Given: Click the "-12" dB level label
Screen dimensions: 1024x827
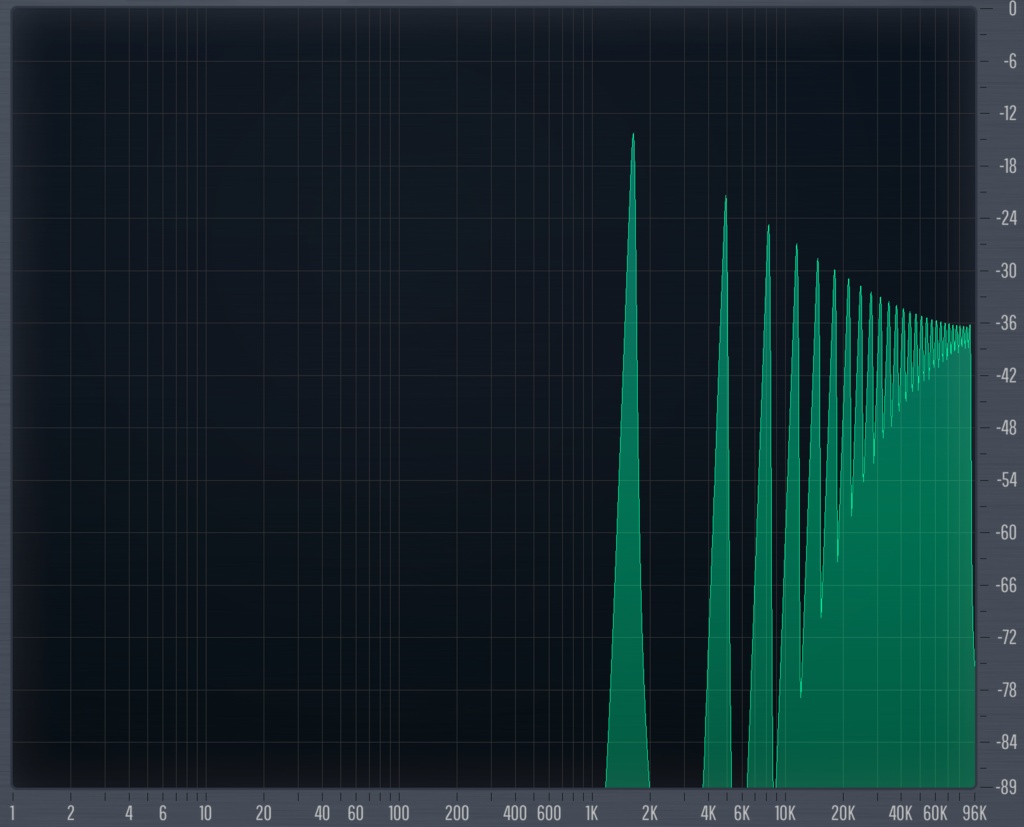Looking at the screenshot, I should coord(1008,114).
